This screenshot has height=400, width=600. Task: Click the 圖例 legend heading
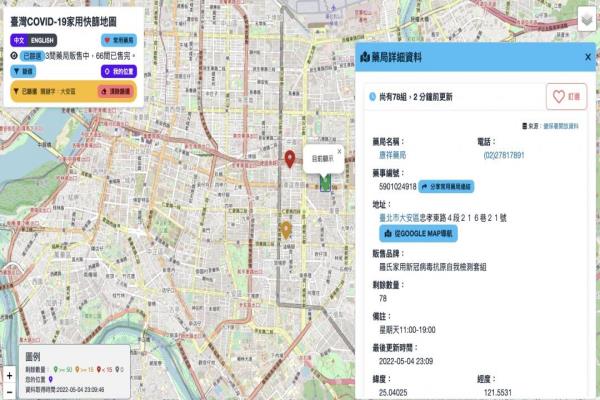tap(33, 357)
